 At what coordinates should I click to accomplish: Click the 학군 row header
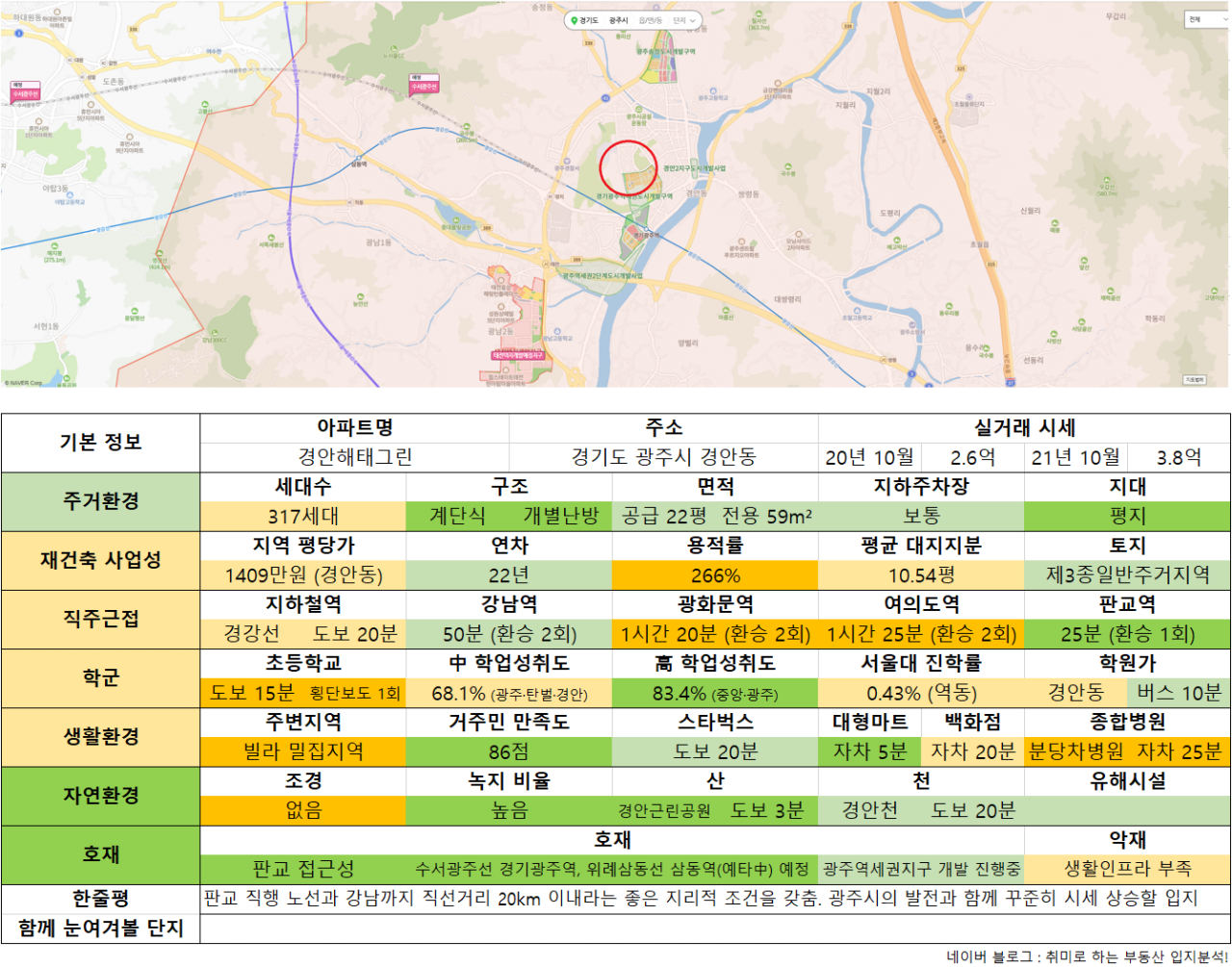(x=100, y=677)
